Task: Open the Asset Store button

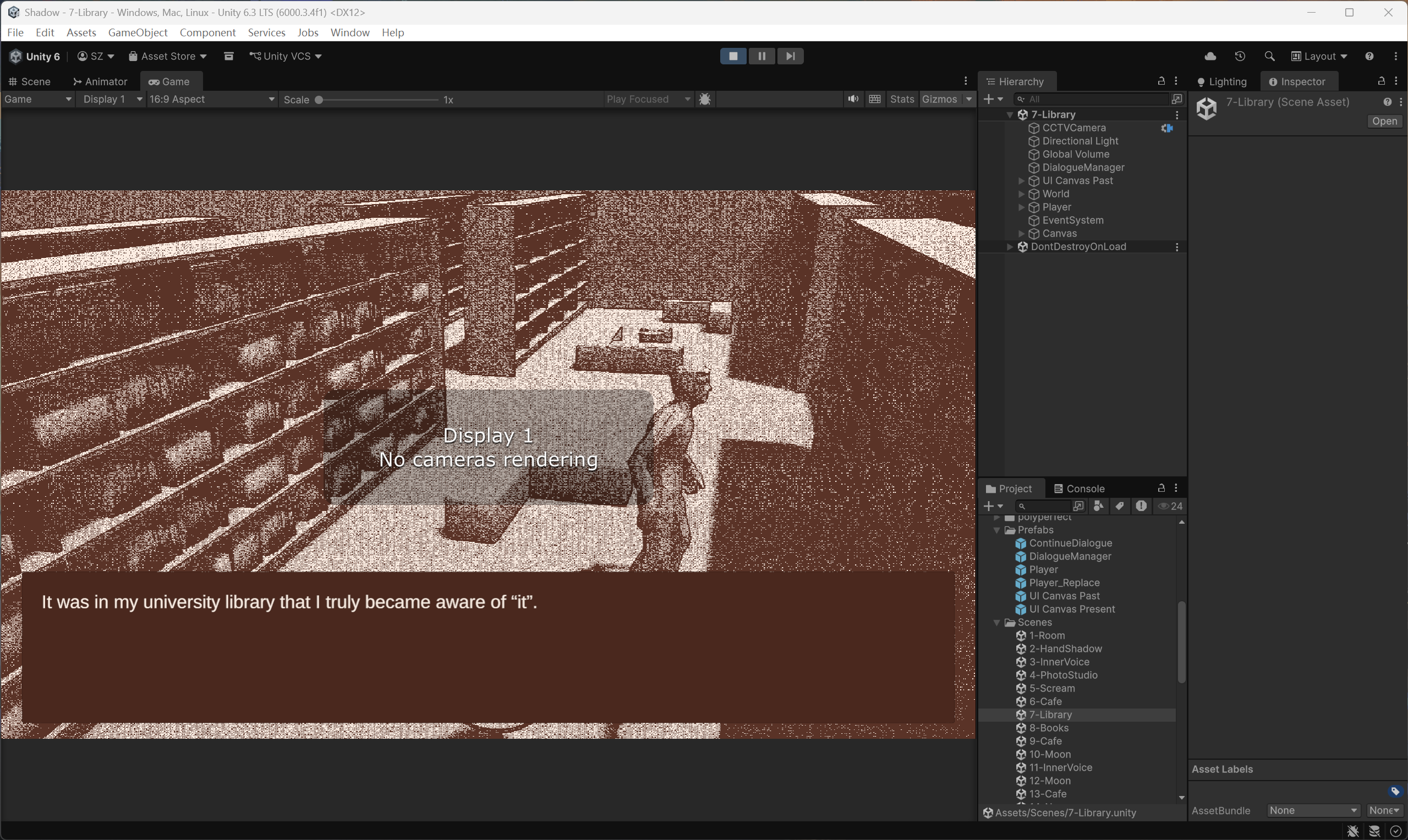Action: [x=168, y=56]
